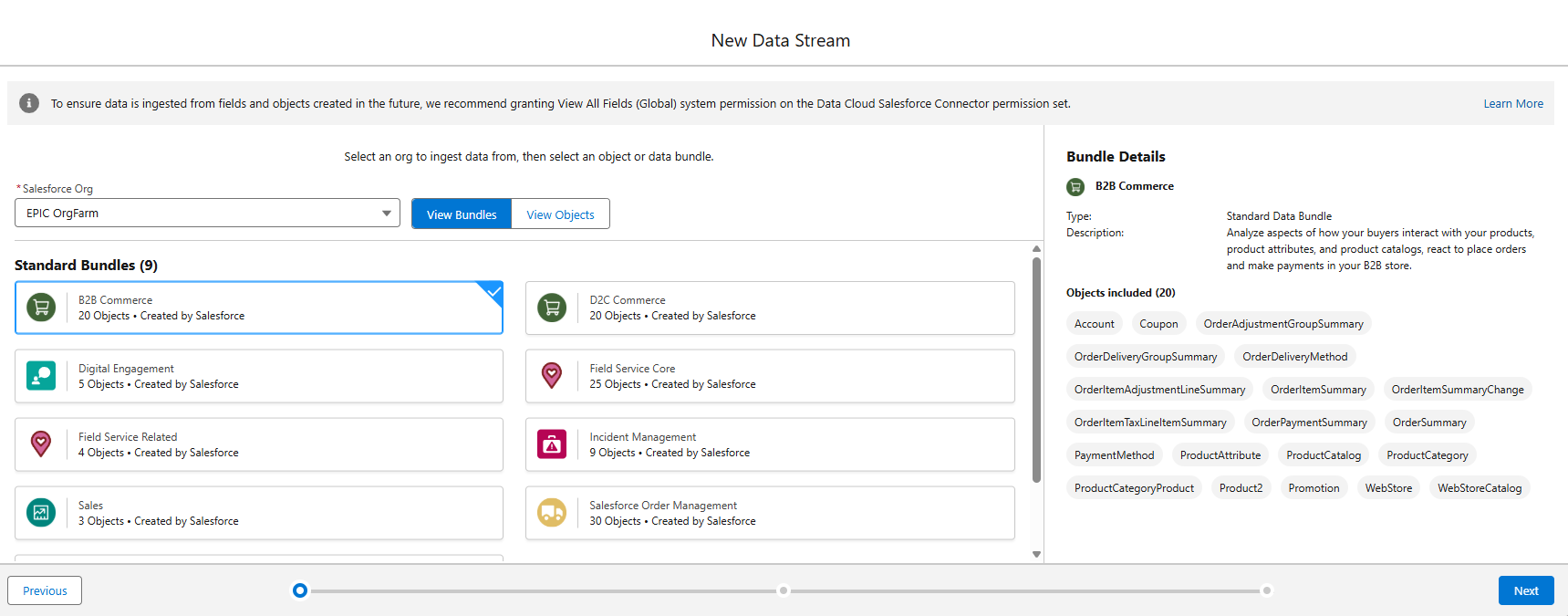Open the Salesforce Org dropdown
Viewport: 1568px width, 616px height.
[207, 214]
